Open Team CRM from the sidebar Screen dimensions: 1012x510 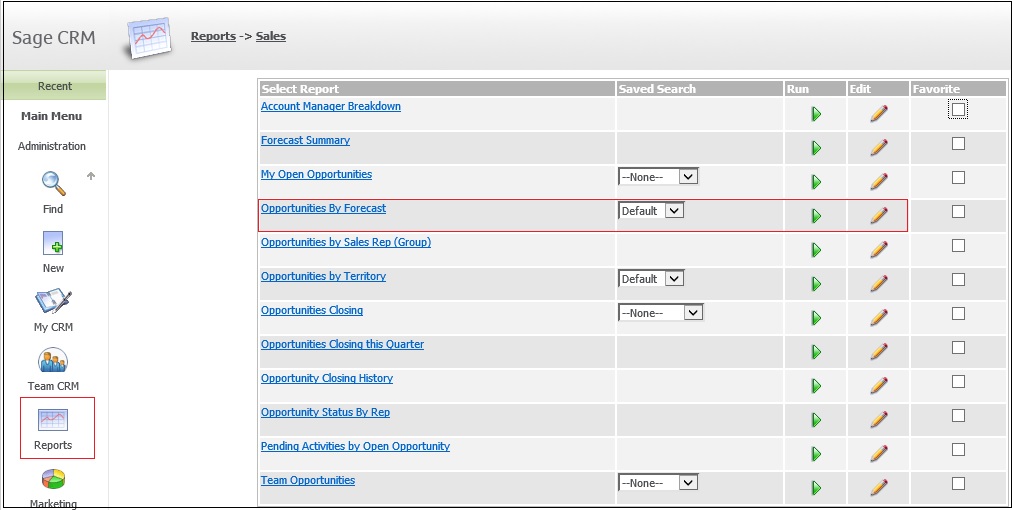point(53,361)
